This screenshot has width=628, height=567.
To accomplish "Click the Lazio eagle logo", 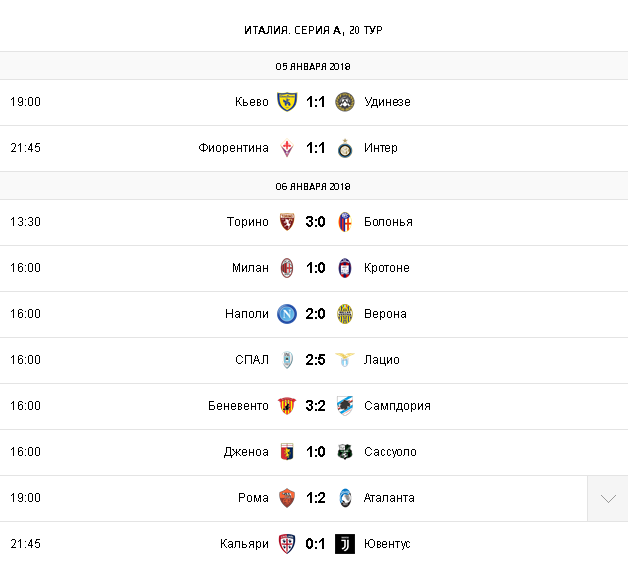I will [x=344, y=360].
